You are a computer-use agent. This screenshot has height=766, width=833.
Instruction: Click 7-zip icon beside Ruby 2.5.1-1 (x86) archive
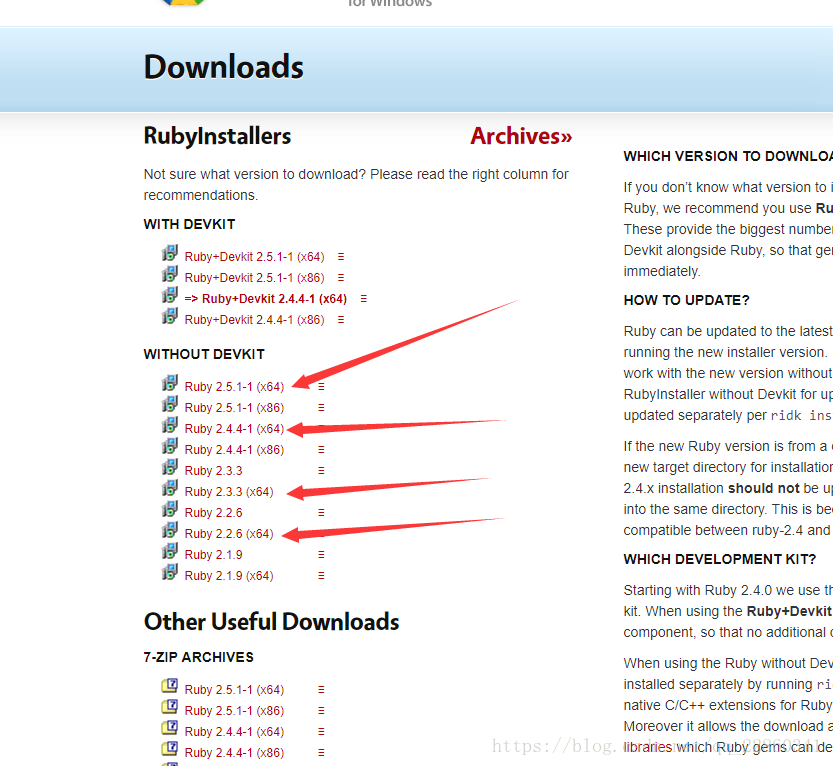pyautogui.click(x=169, y=707)
